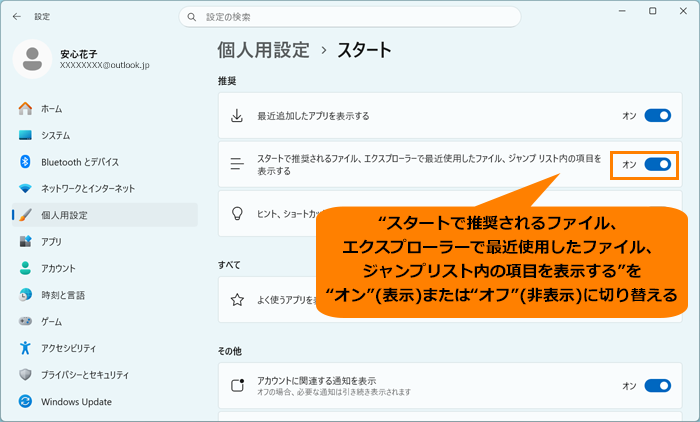700x422 pixels.
Task: Open Bluetooth とデバイス settings
Action: pos(105,162)
